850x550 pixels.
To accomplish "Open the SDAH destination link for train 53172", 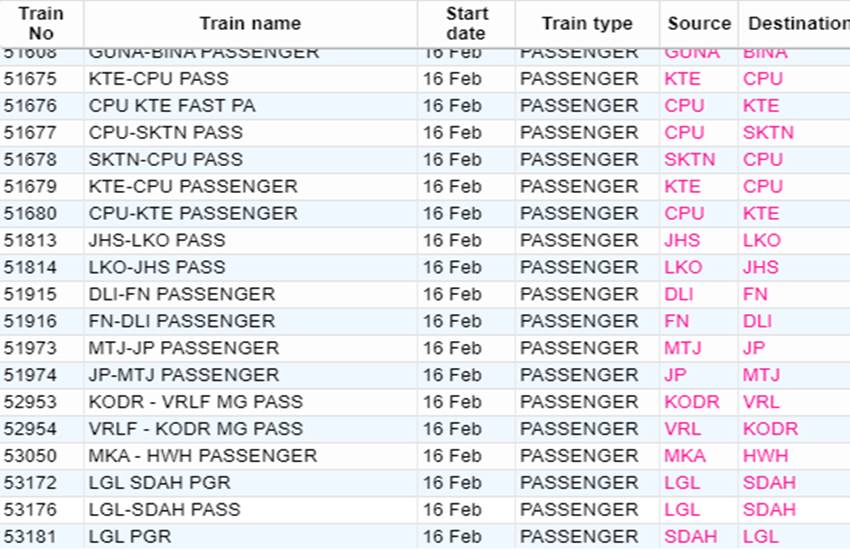I will (x=769, y=483).
